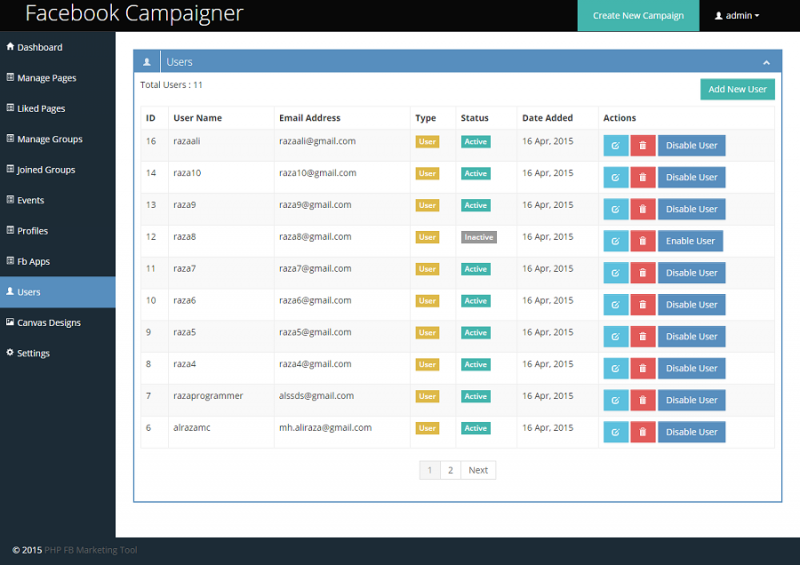Click the edit icon for razaali

tap(615, 145)
